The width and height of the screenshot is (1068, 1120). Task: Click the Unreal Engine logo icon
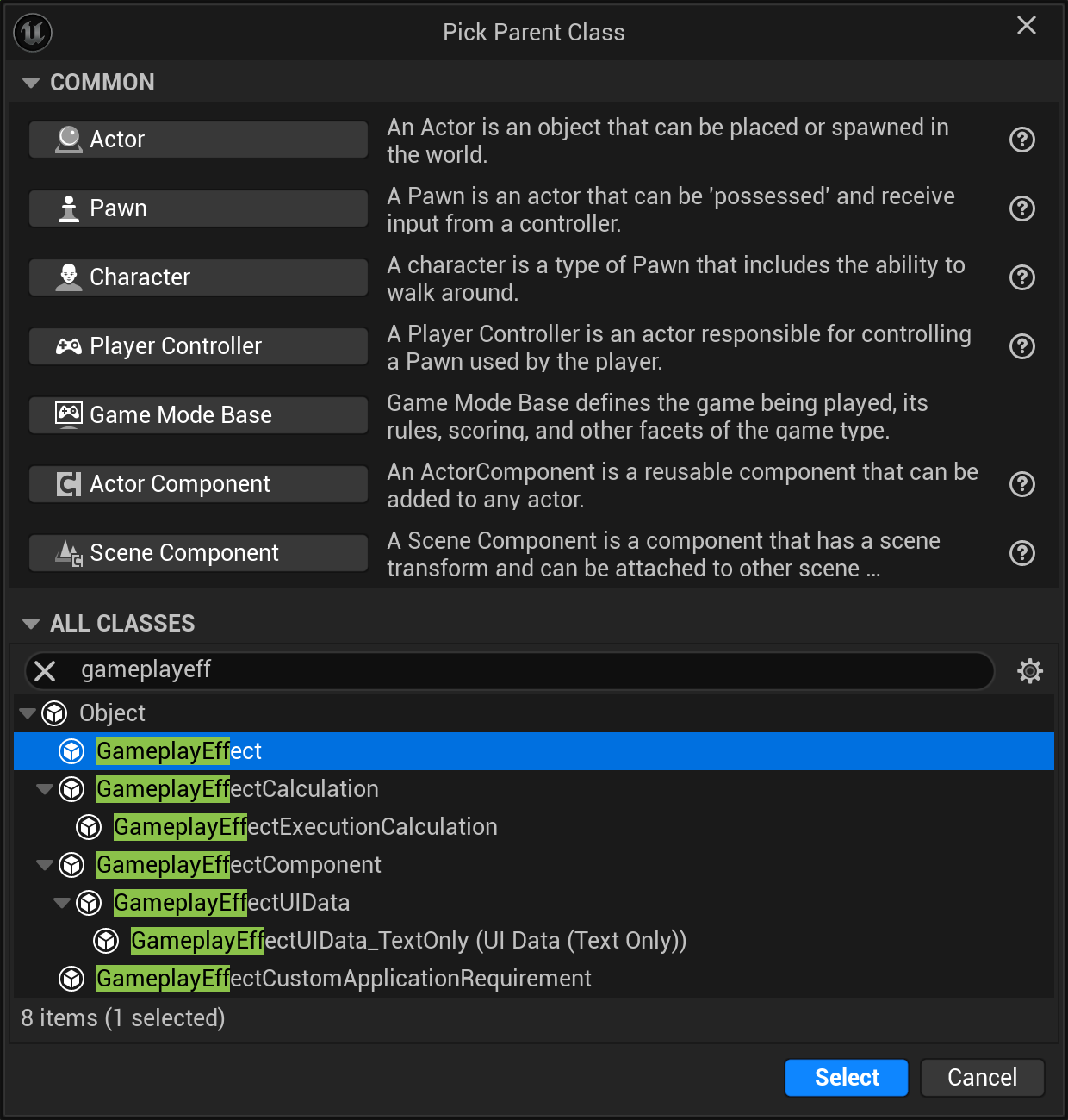34,33
